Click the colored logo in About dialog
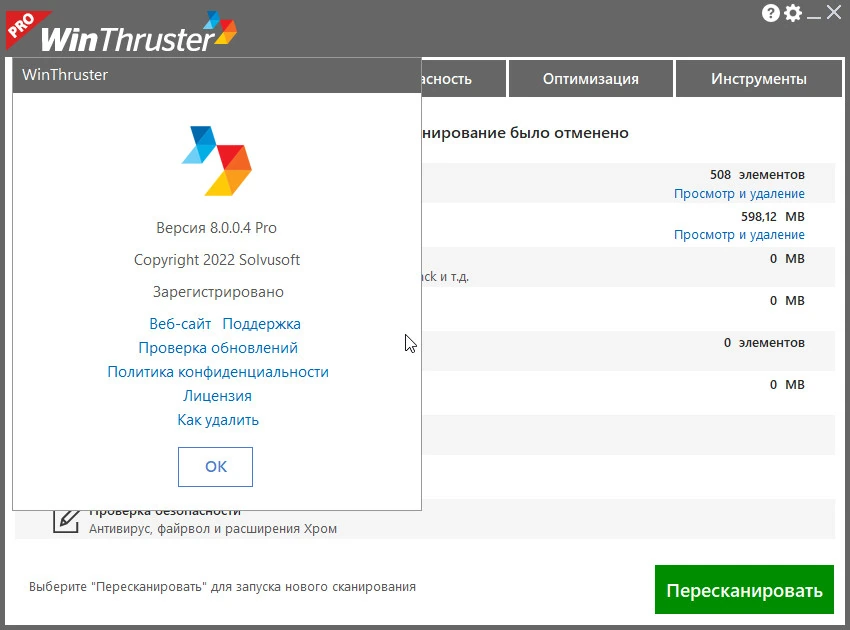850x630 pixels. pyautogui.click(x=217, y=160)
